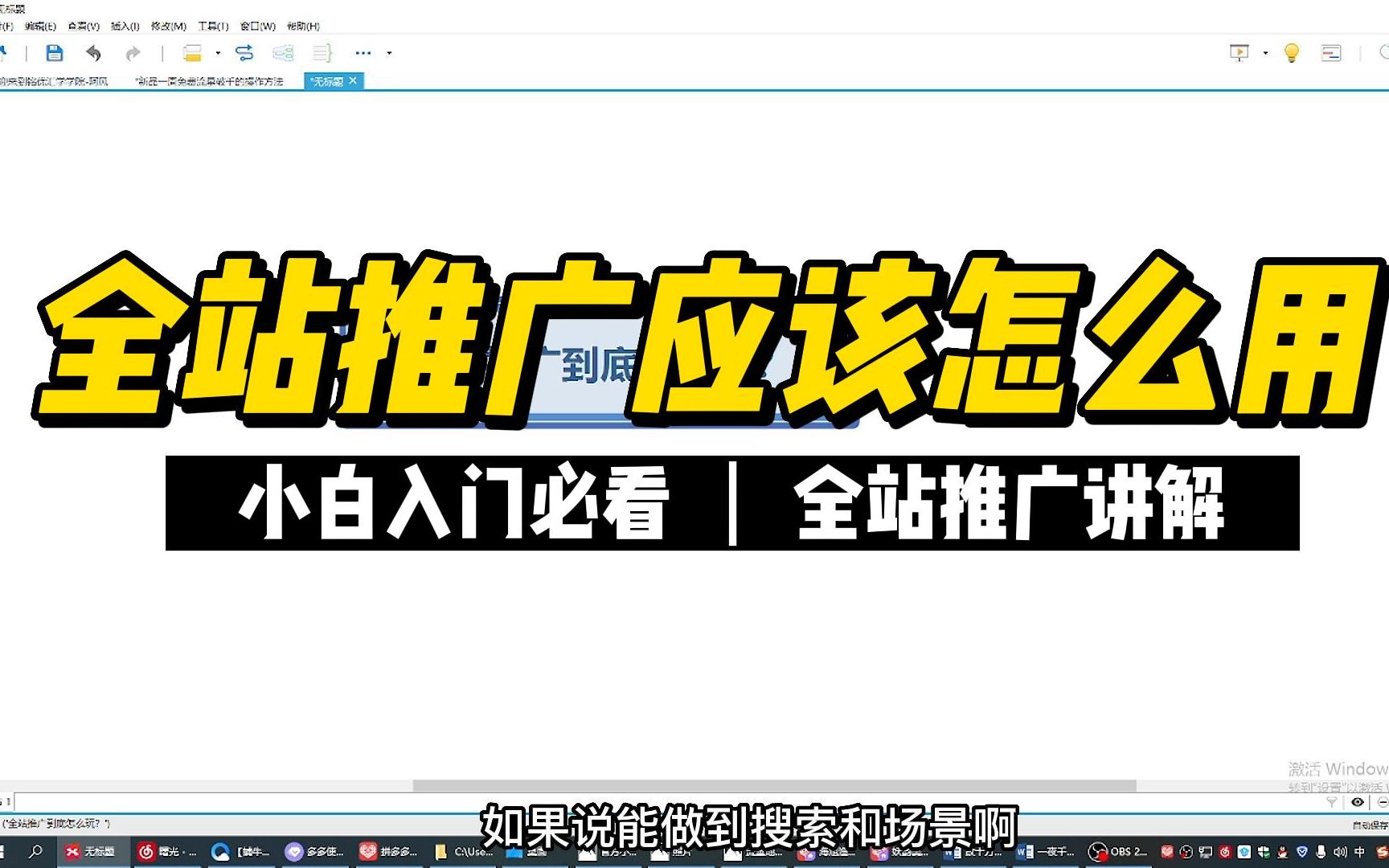
Task: Open the NetEase Music taskbar button
Action: [x=166, y=852]
